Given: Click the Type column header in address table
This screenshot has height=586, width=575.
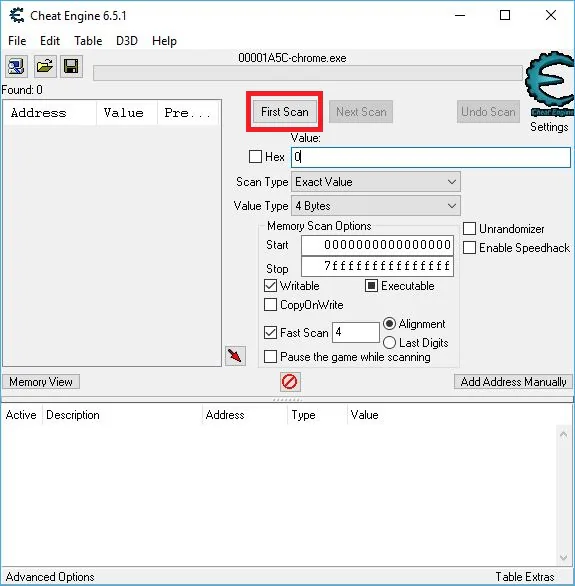Looking at the screenshot, I should click(x=318, y=415).
